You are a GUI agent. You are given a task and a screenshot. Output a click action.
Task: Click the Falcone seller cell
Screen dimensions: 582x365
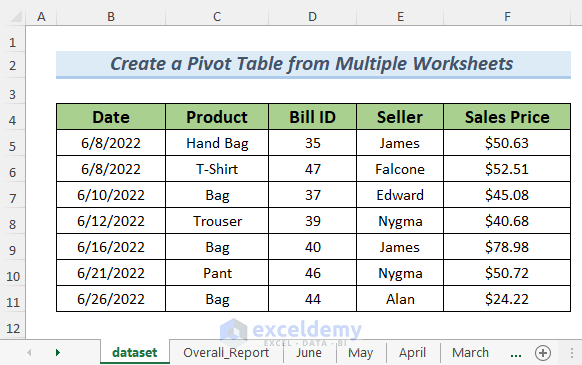tap(400, 169)
